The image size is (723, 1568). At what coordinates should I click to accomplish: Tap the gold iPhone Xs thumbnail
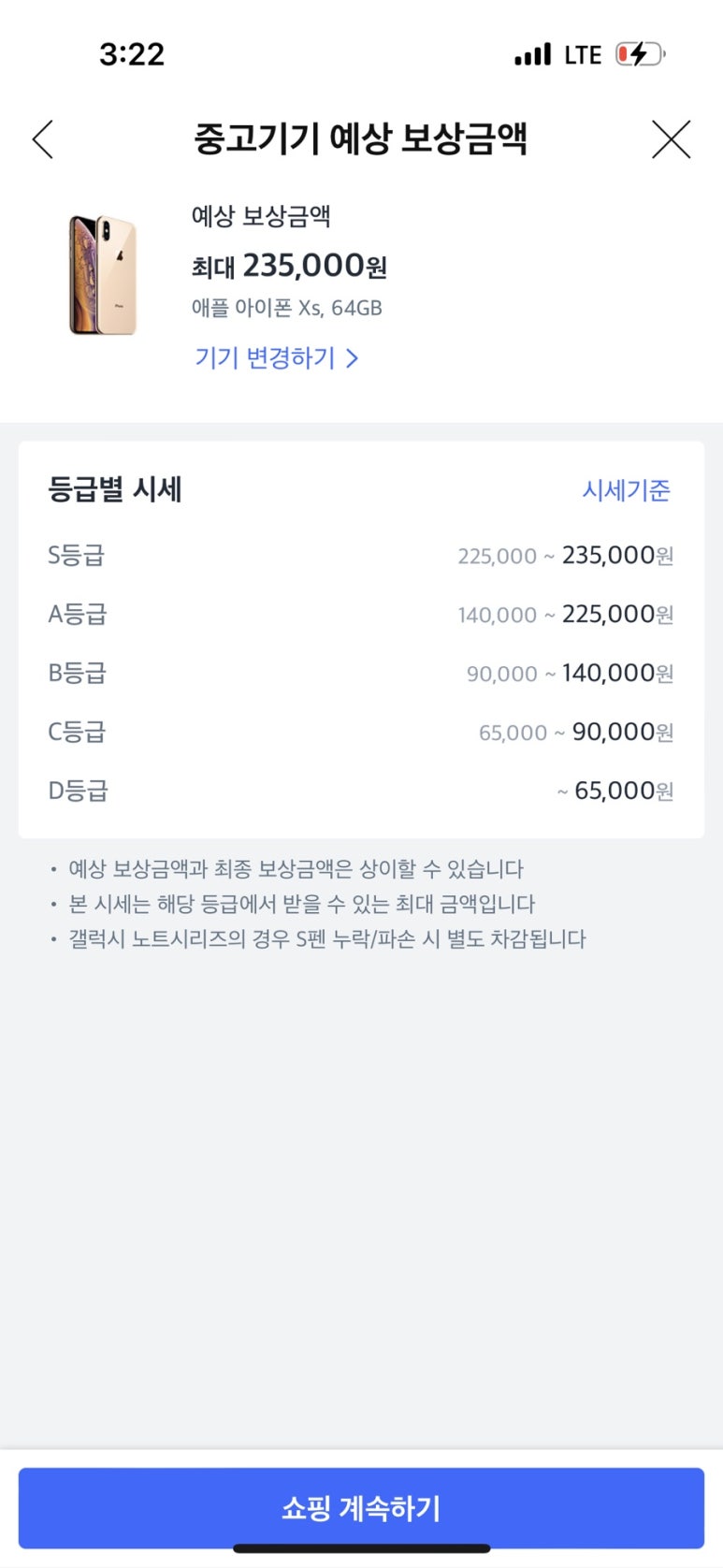coord(103,274)
